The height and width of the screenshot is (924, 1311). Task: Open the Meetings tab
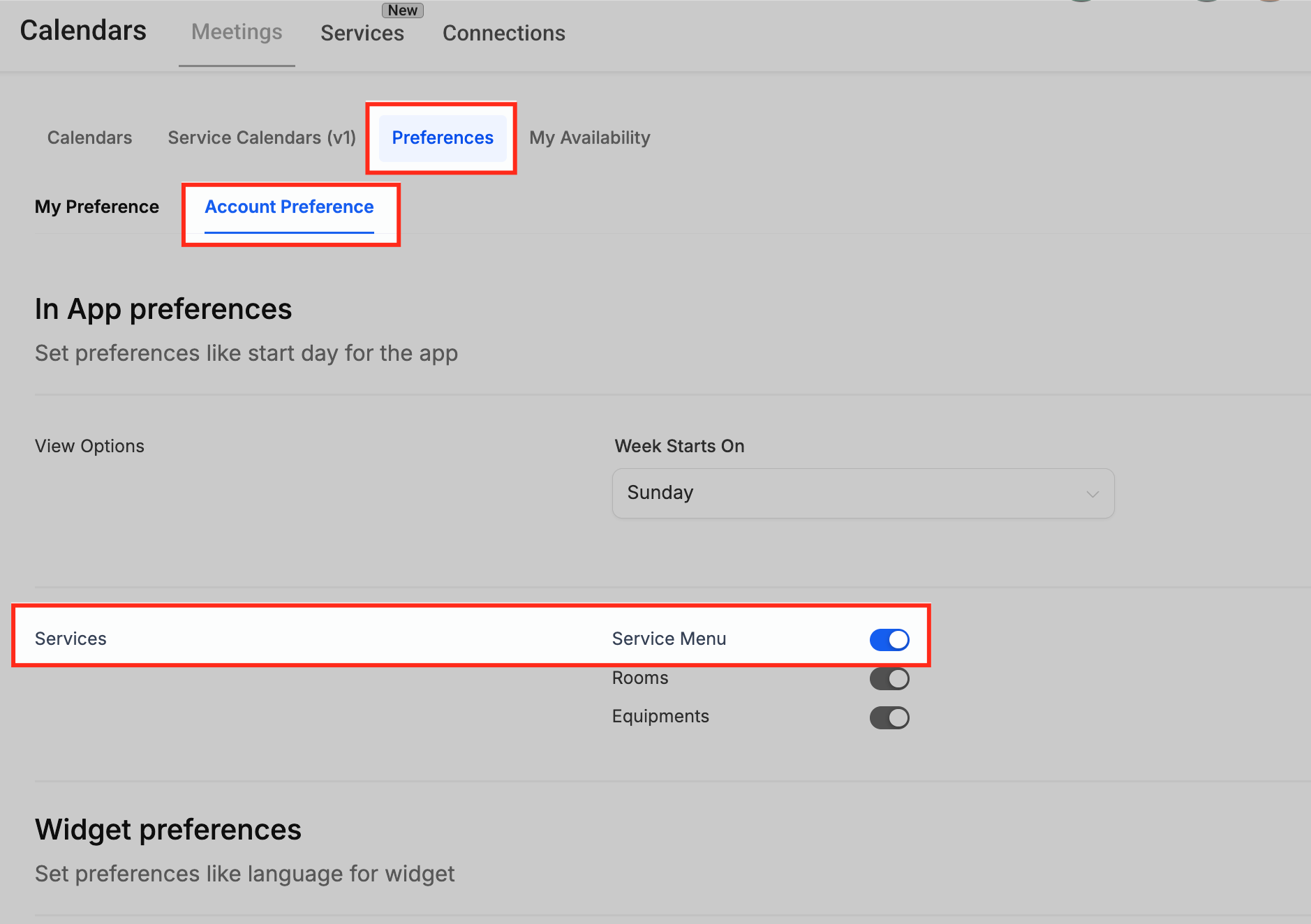pyautogui.click(x=237, y=32)
